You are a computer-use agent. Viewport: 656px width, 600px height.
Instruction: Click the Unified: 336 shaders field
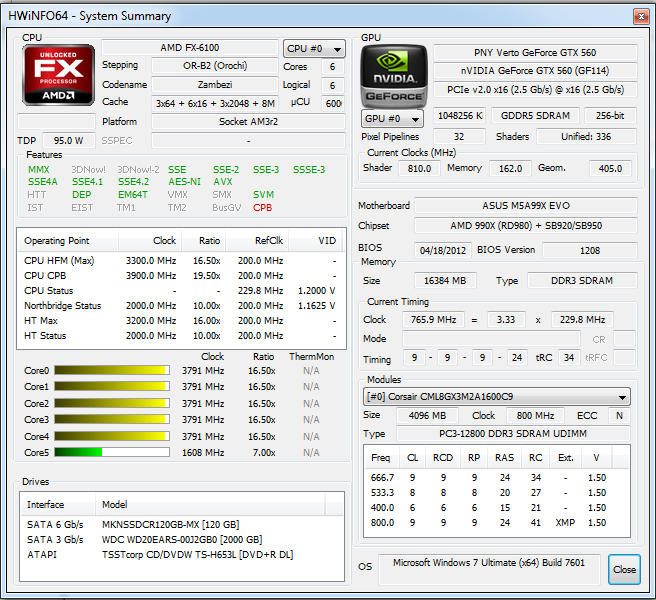(x=586, y=137)
